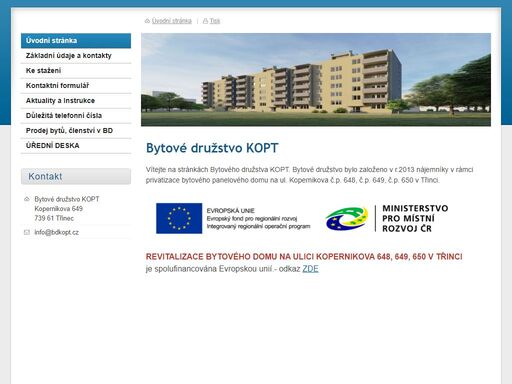Click the REVITALIZACE BYTOVÉHO DOMU red heading

point(304,257)
